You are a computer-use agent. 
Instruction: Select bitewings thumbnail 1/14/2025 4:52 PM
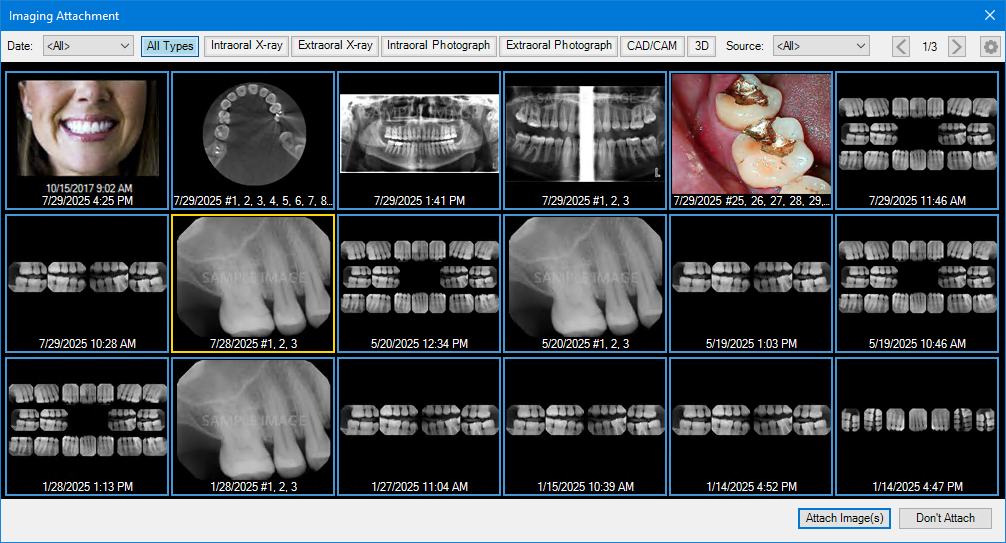click(751, 427)
